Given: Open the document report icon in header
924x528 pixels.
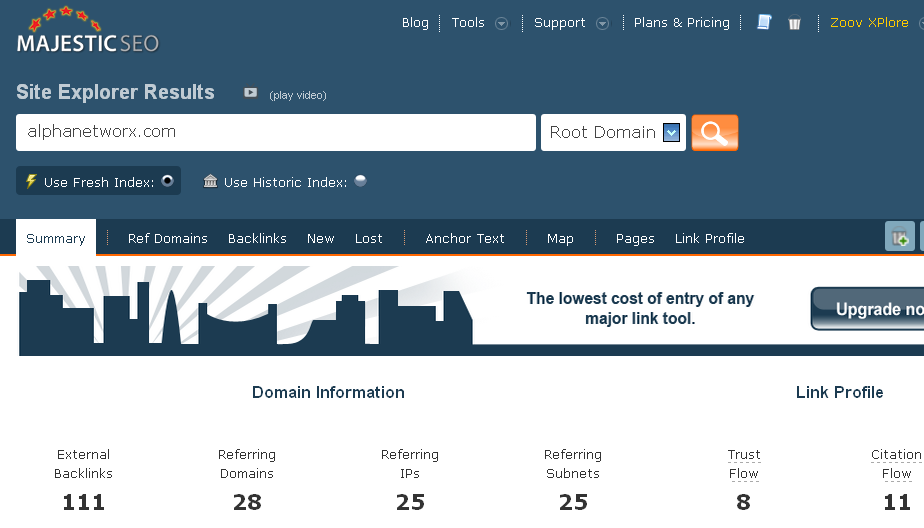Looking at the screenshot, I should coord(764,23).
